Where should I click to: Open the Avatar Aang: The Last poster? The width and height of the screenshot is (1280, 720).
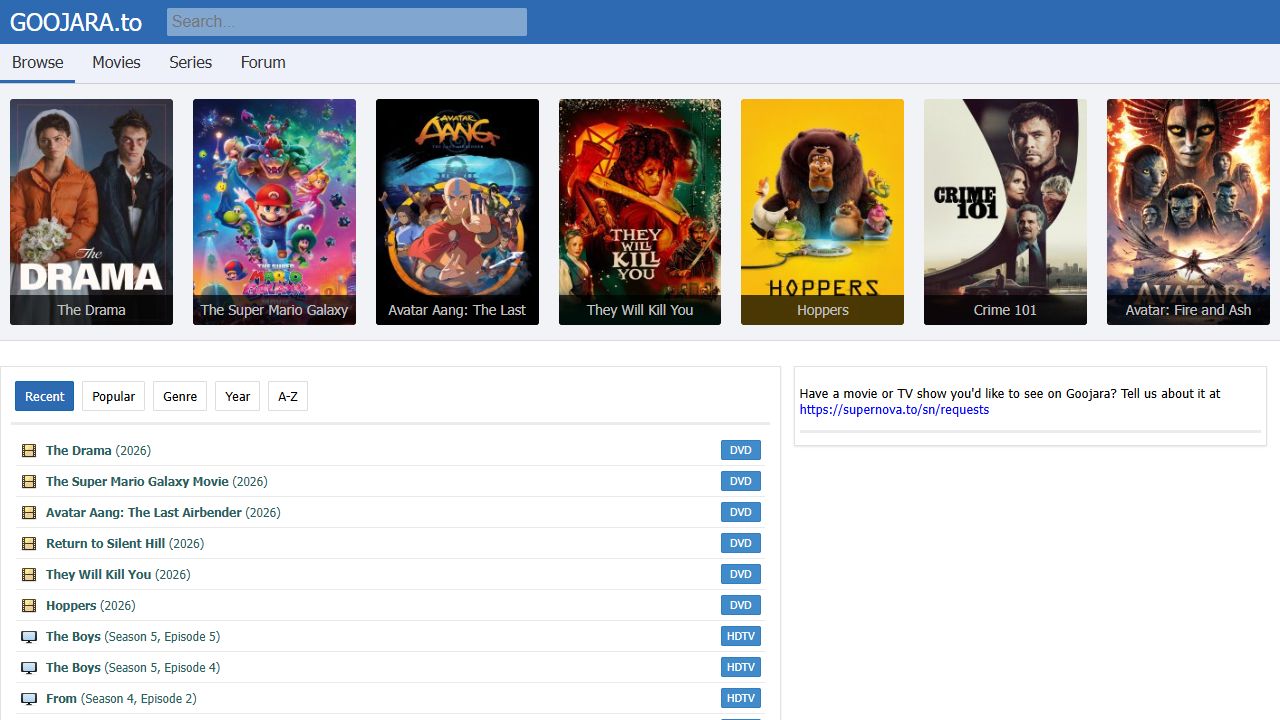457,212
